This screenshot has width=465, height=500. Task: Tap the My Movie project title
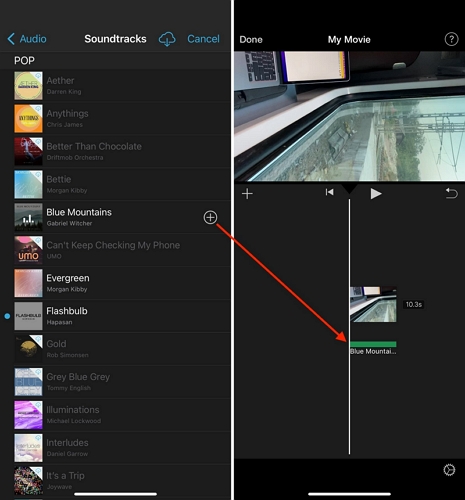click(x=349, y=40)
